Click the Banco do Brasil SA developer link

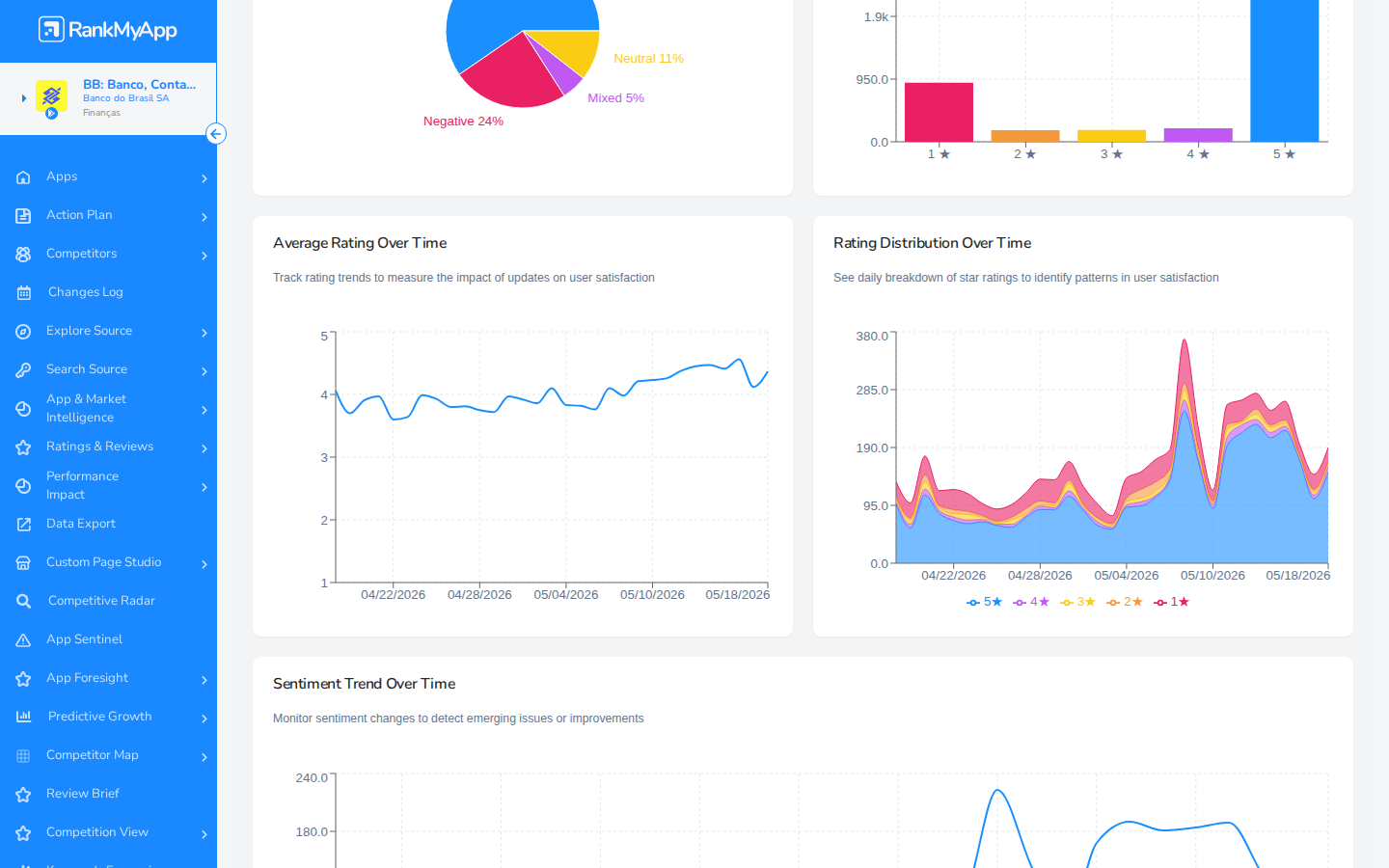[125, 98]
